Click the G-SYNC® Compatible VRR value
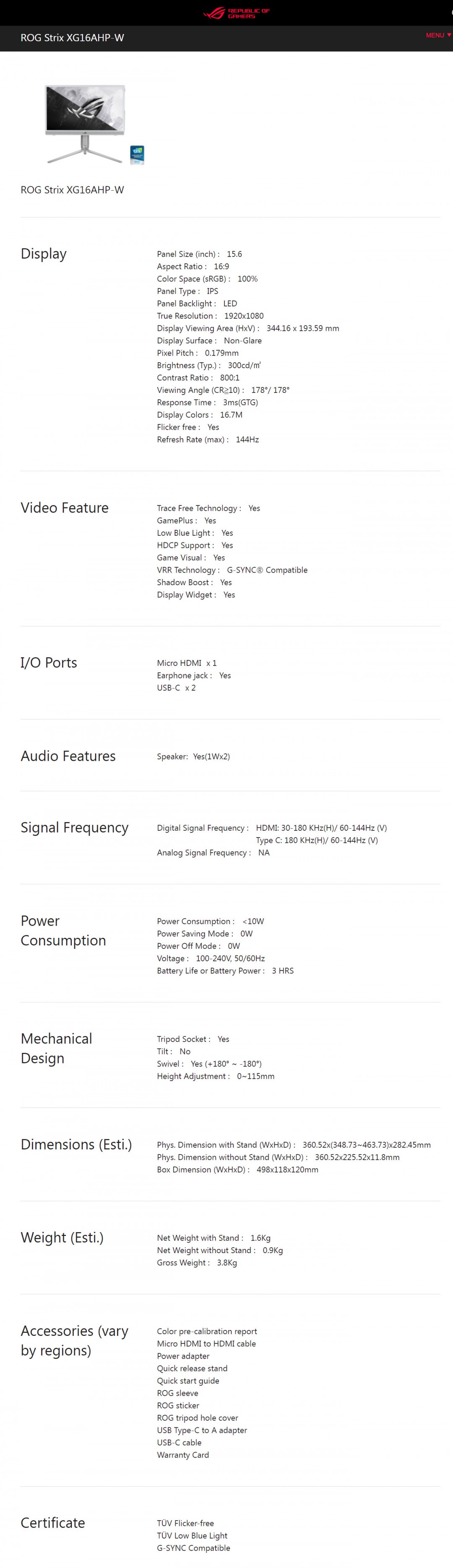The height and width of the screenshot is (1568, 453). [267, 571]
